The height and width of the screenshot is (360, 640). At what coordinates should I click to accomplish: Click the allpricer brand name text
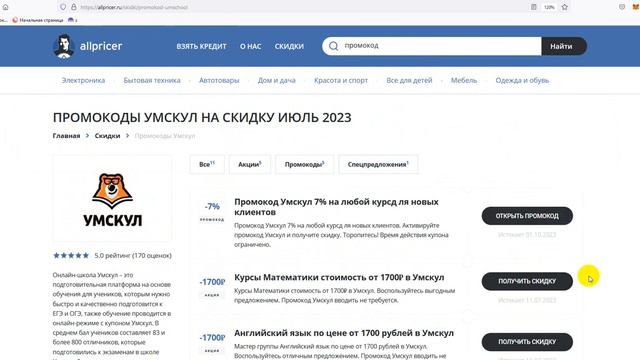tap(101, 46)
